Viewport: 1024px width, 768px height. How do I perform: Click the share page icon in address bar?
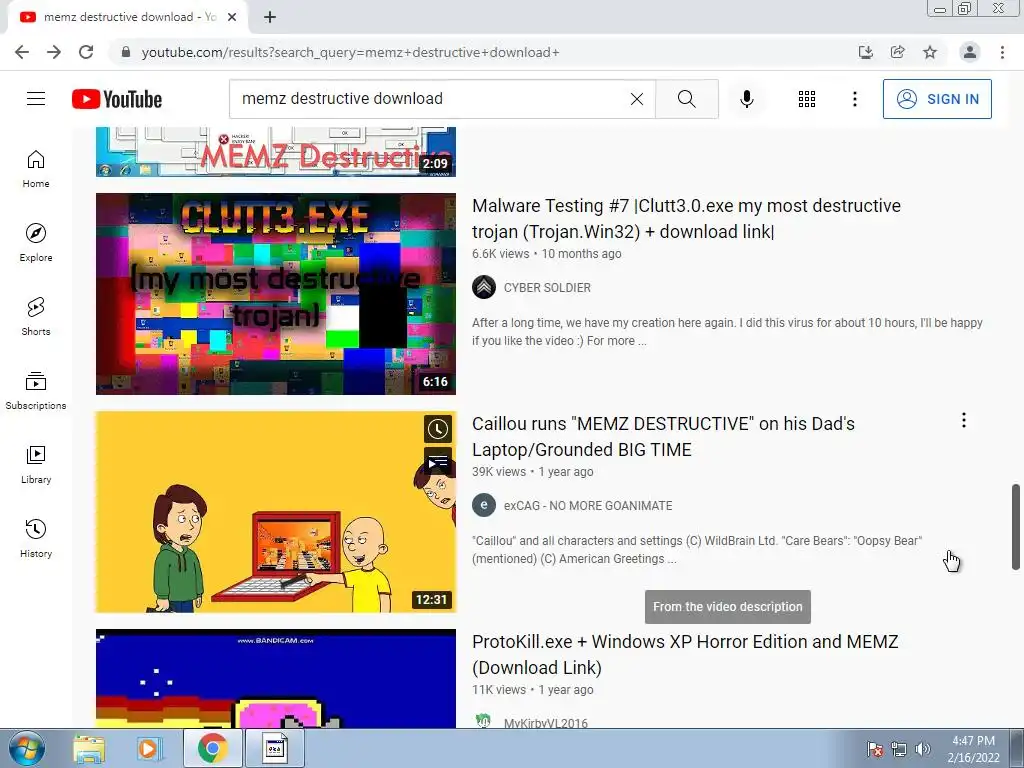[898, 52]
